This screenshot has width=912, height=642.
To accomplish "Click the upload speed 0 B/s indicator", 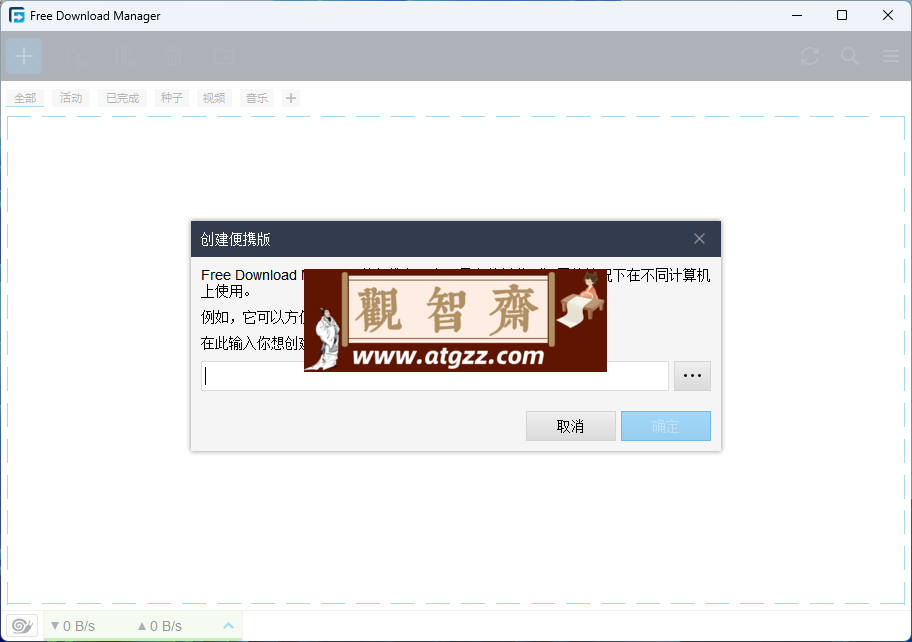I will (159, 626).
